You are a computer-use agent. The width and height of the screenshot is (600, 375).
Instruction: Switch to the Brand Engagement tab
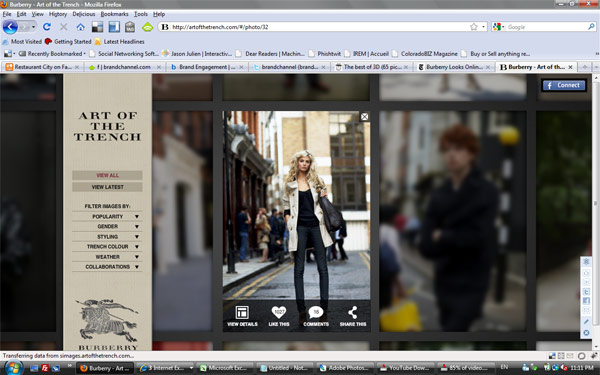(x=206, y=67)
